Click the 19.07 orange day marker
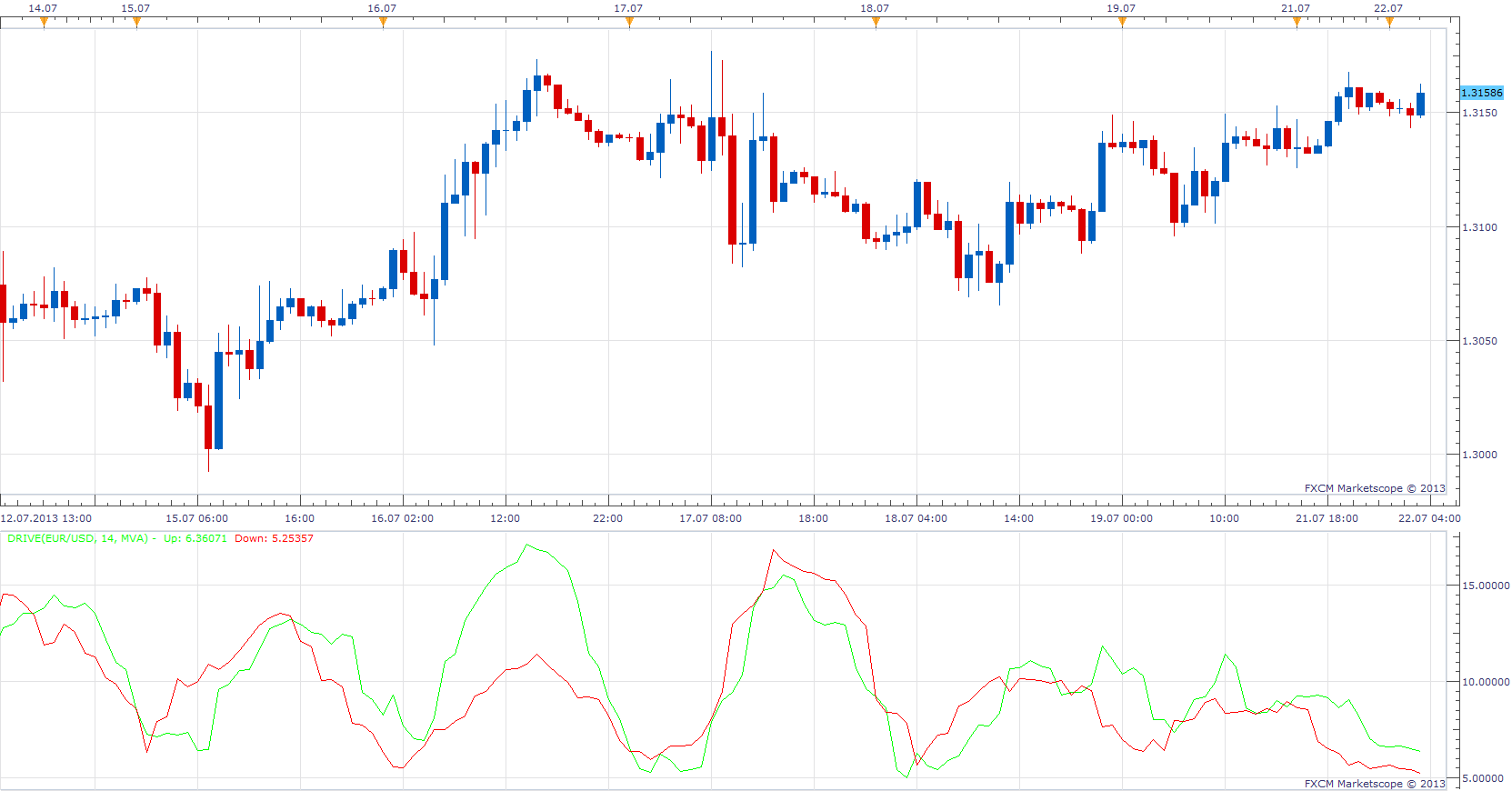 click(1122, 22)
